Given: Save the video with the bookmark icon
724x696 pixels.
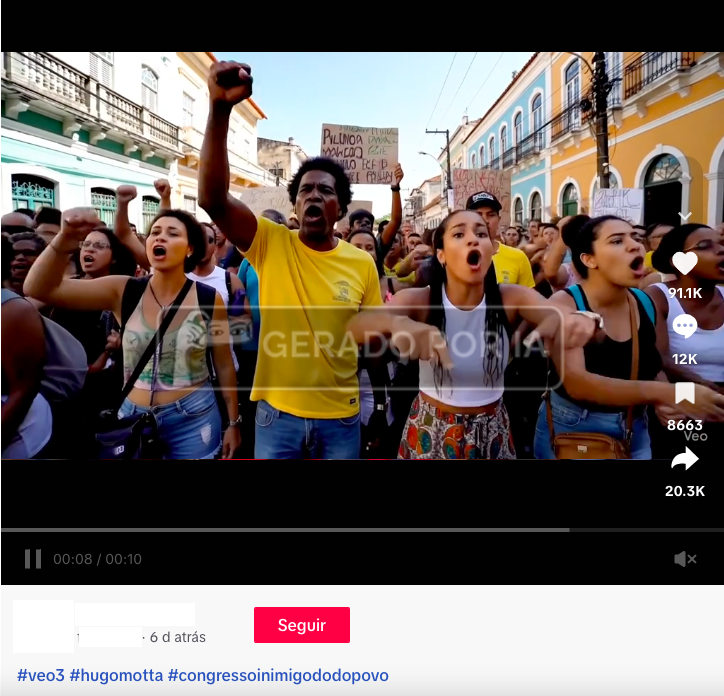Looking at the screenshot, I should click(684, 393).
